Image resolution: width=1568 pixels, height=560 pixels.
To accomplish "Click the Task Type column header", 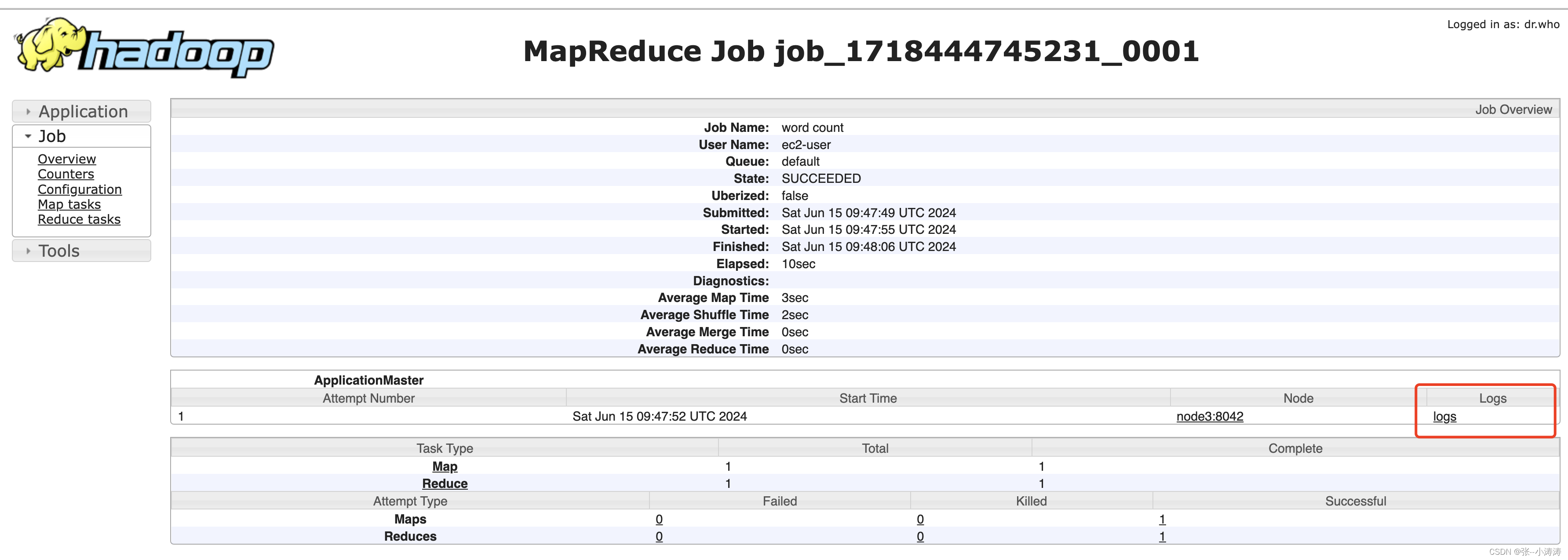I will 445,448.
